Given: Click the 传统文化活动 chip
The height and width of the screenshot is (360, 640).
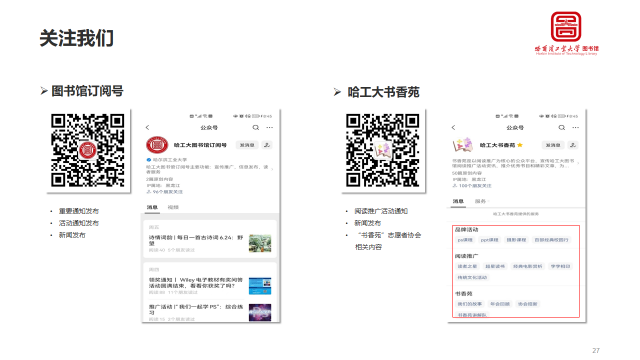Looking at the screenshot, I should (472, 277).
